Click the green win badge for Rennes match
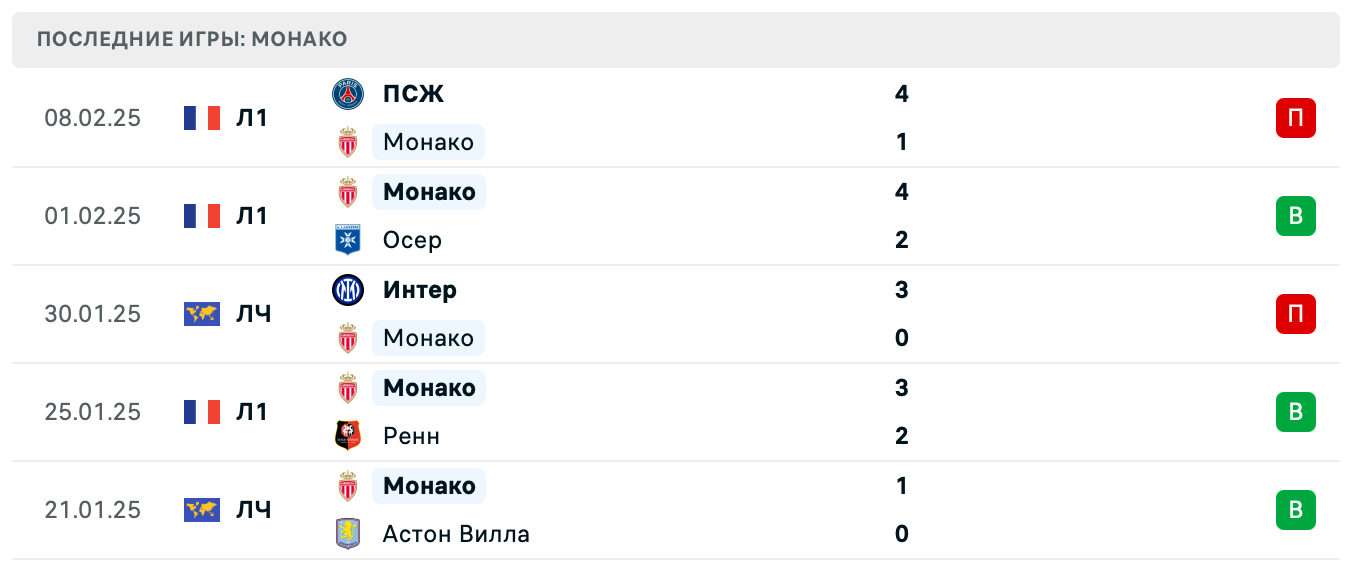Viewport: 1354px width, 572px height. point(1295,412)
